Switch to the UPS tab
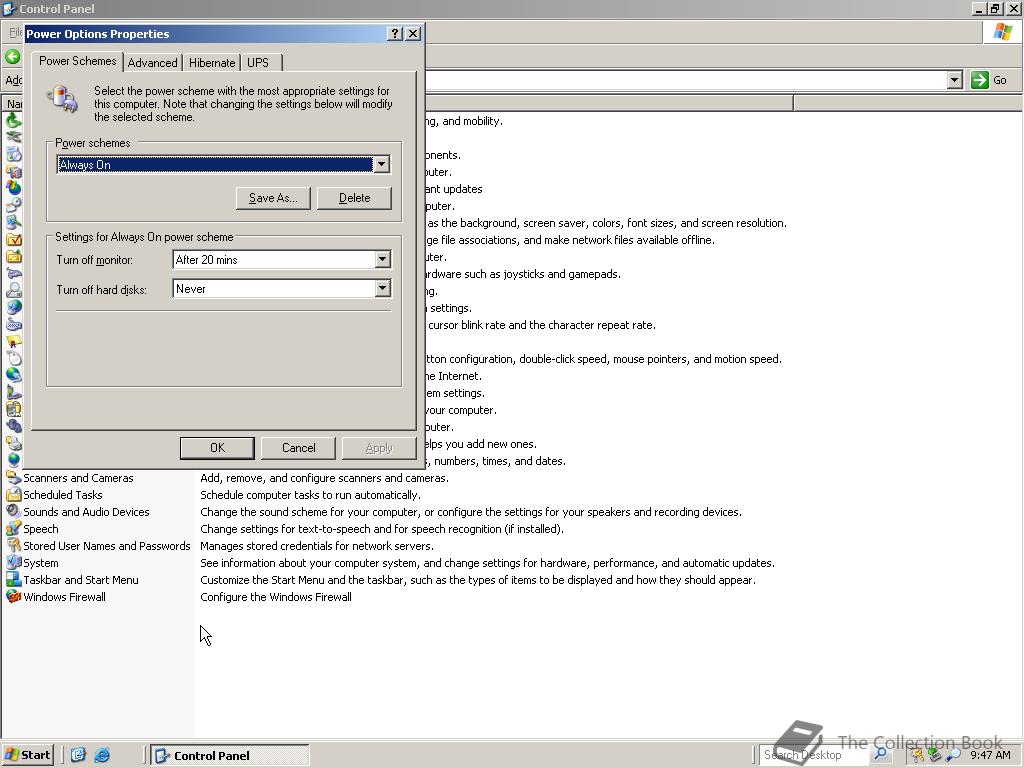This screenshot has width=1024, height=768. click(x=258, y=63)
